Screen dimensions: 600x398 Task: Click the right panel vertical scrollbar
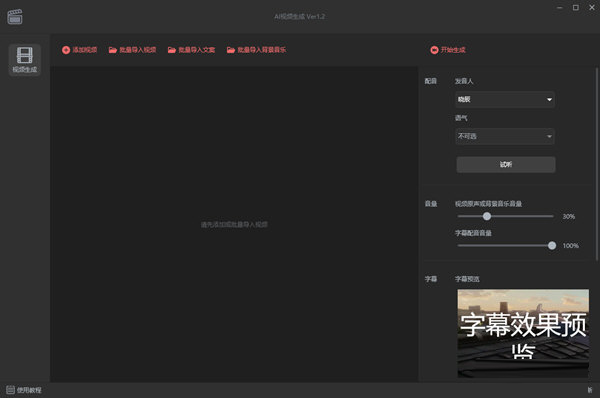coord(597,165)
